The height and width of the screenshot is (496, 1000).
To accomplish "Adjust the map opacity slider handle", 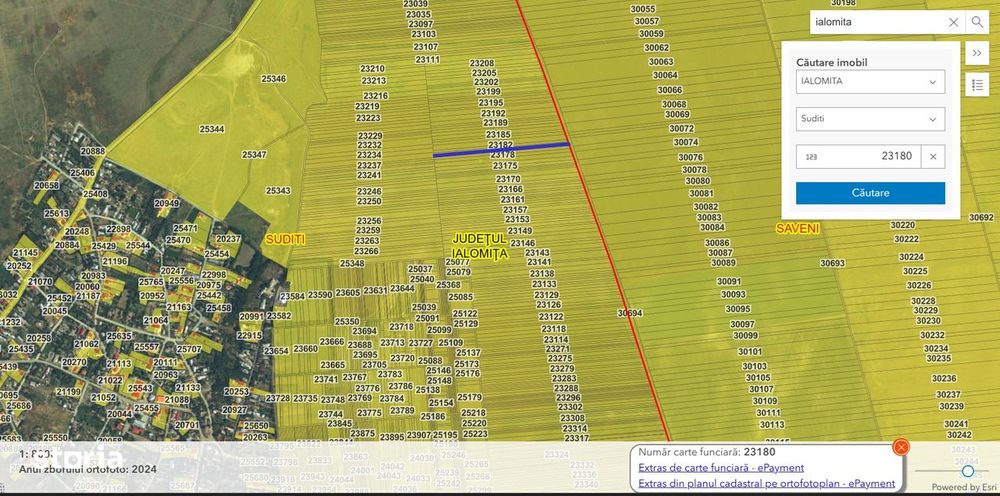I will pyautogui.click(x=967, y=471).
